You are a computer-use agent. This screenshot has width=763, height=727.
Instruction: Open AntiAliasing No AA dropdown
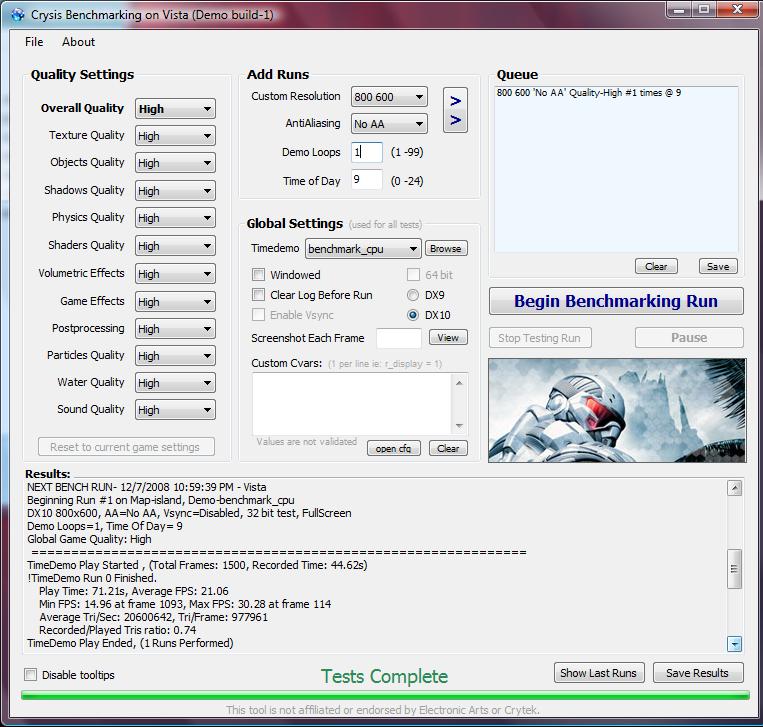click(x=389, y=124)
